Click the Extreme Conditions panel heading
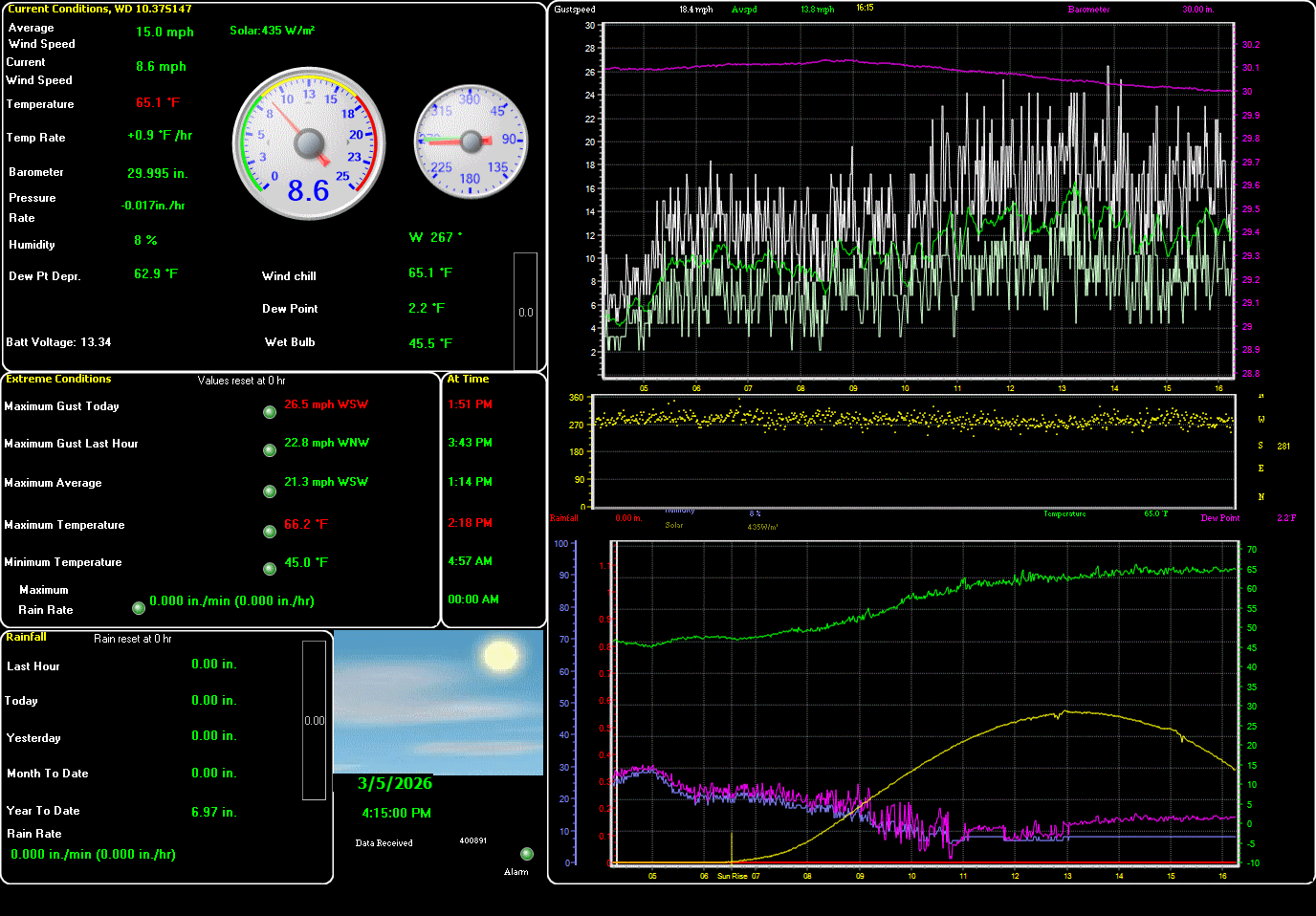 point(58,380)
